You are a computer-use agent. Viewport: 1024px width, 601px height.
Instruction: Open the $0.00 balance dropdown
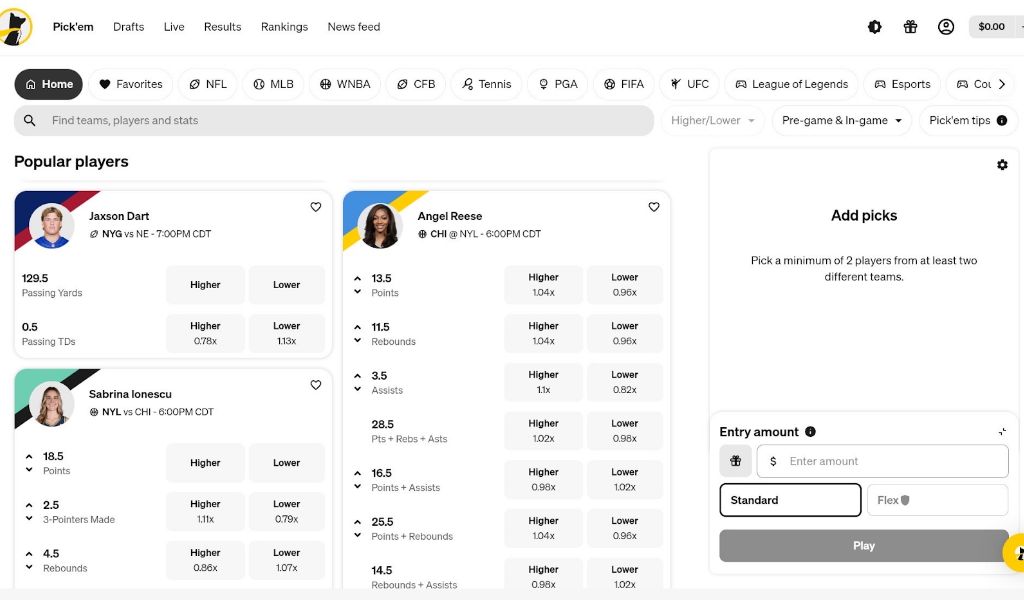993,27
